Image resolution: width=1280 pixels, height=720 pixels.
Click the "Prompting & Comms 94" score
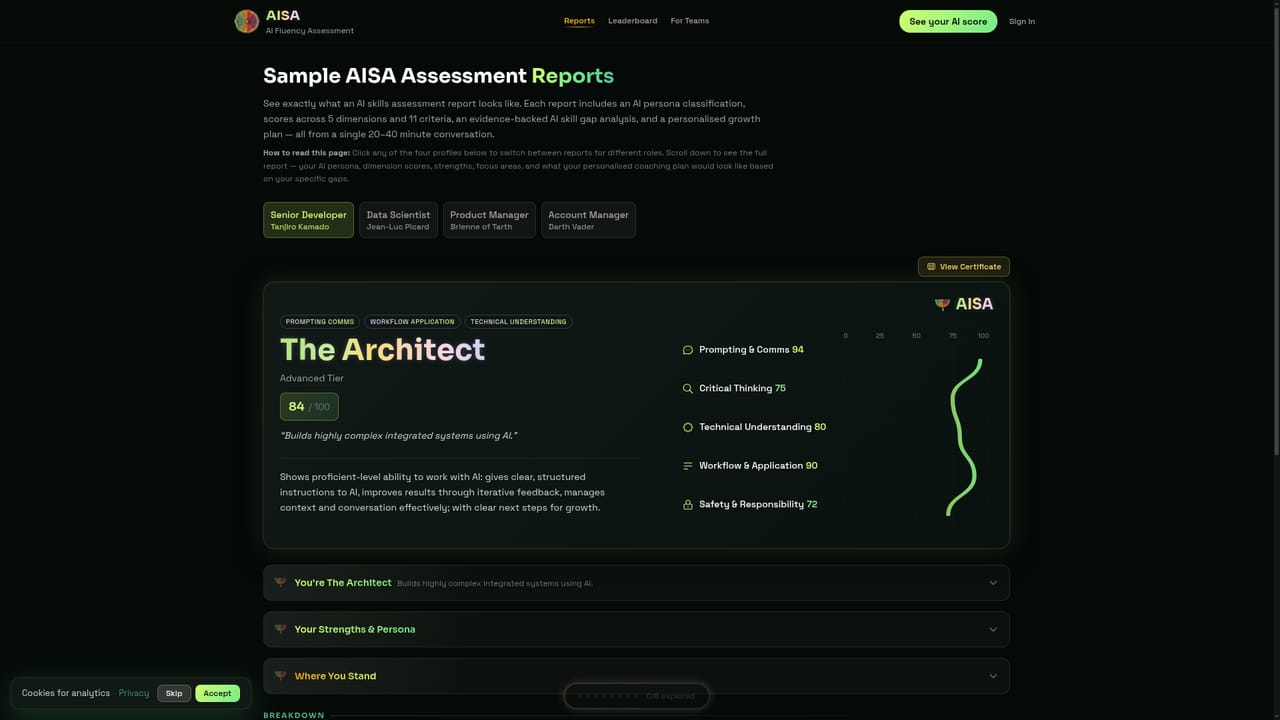[x=751, y=350]
